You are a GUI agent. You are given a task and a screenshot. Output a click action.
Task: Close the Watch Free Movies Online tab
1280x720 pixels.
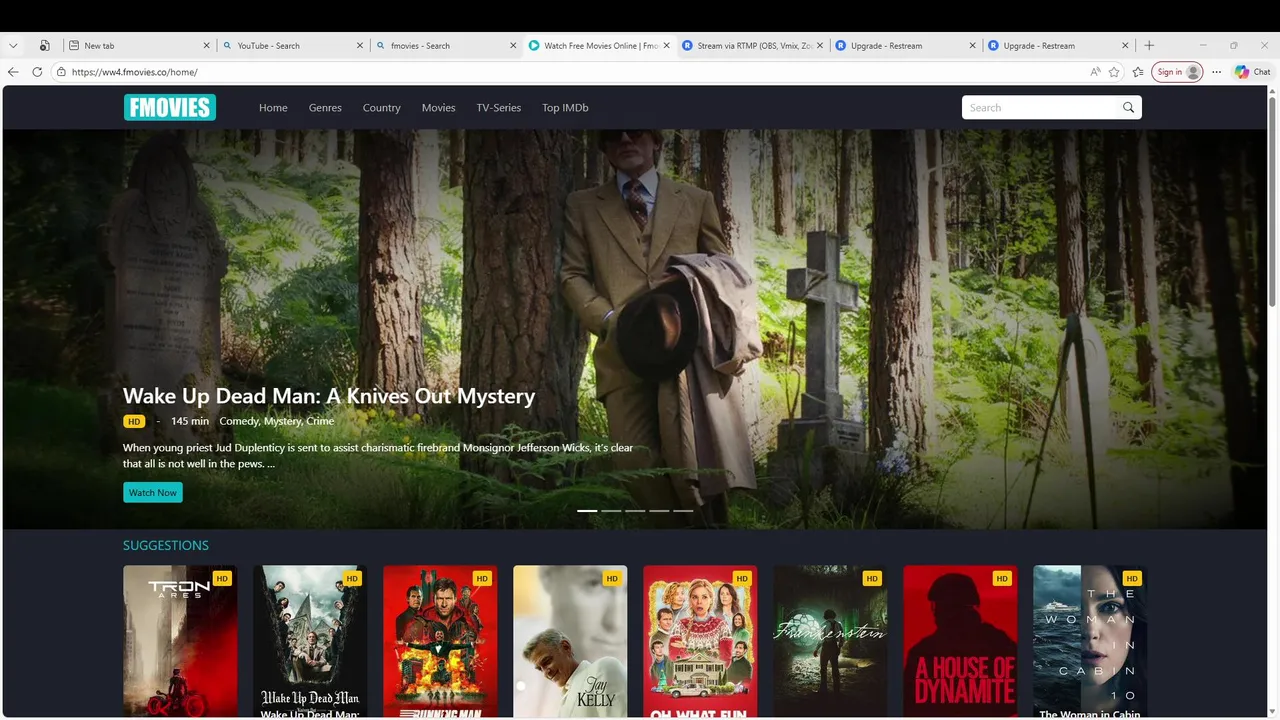[x=667, y=45]
